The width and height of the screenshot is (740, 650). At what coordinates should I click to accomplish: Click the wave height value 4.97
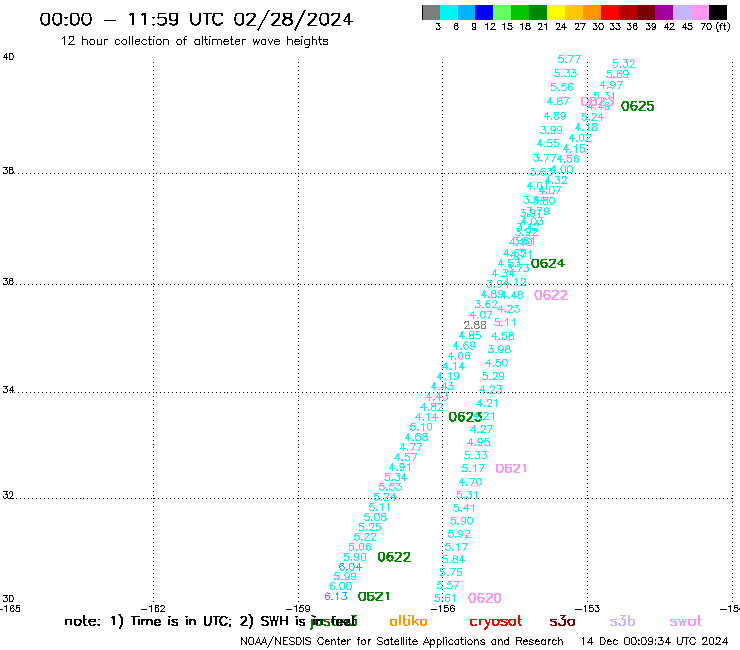611,85
